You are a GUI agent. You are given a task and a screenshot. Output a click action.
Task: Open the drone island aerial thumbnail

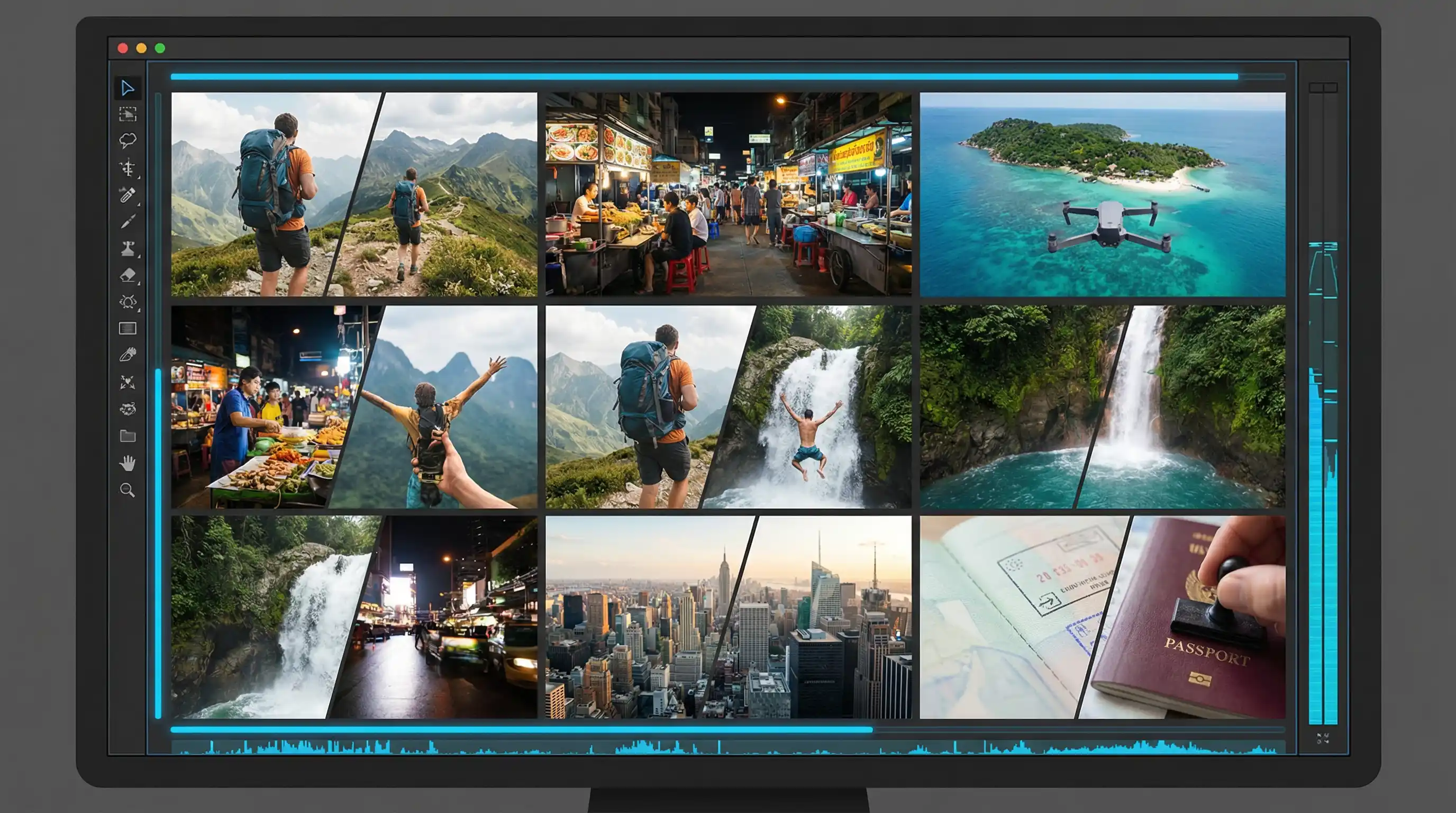1102,194
